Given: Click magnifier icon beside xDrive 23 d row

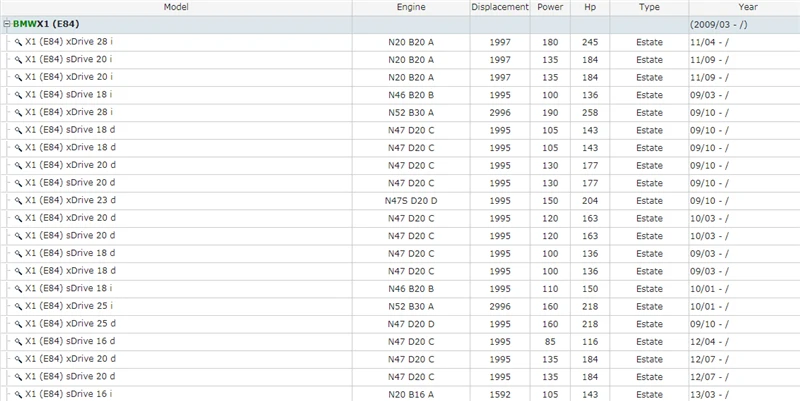Looking at the screenshot, I should 18,201.
